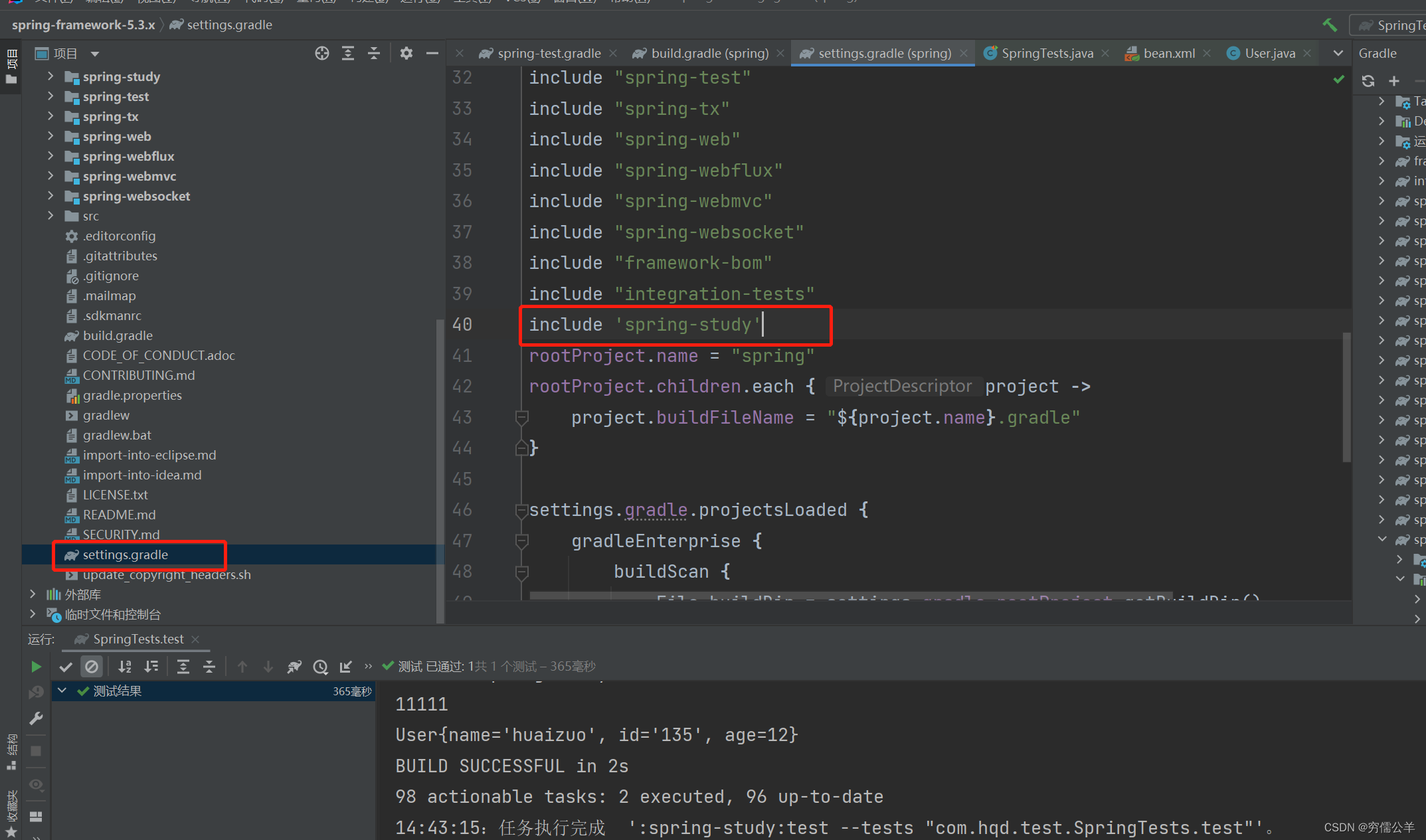Toggle the fold marker at line 46
This screenshot has width=1426, height=840.
522,510
